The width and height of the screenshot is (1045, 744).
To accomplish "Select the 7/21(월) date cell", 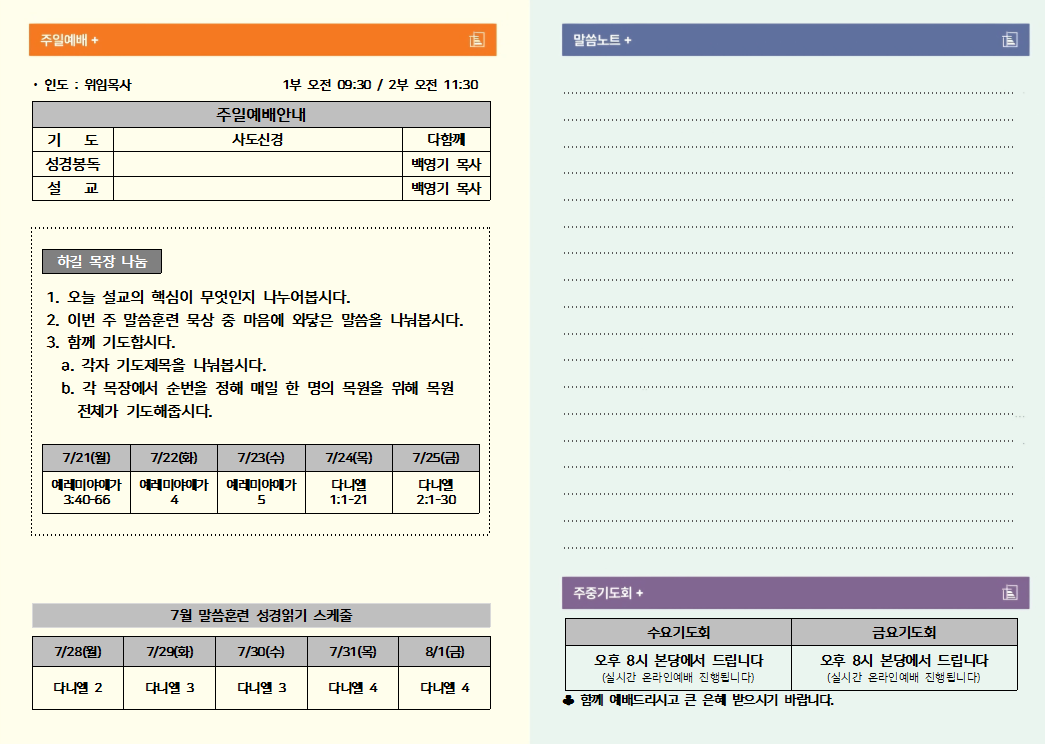I will [86, 458].
